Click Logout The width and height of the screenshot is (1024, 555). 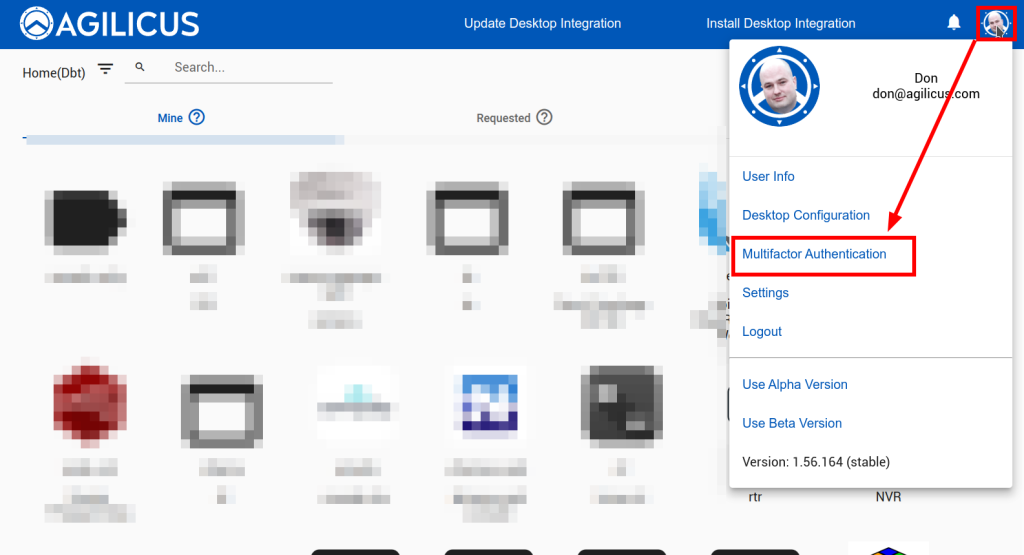[761, 332]
